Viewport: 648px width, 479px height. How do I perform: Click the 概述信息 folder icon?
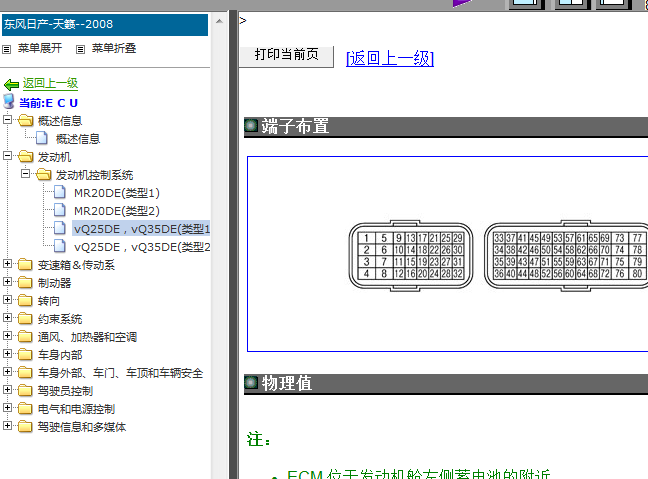(x=26, y=120)
